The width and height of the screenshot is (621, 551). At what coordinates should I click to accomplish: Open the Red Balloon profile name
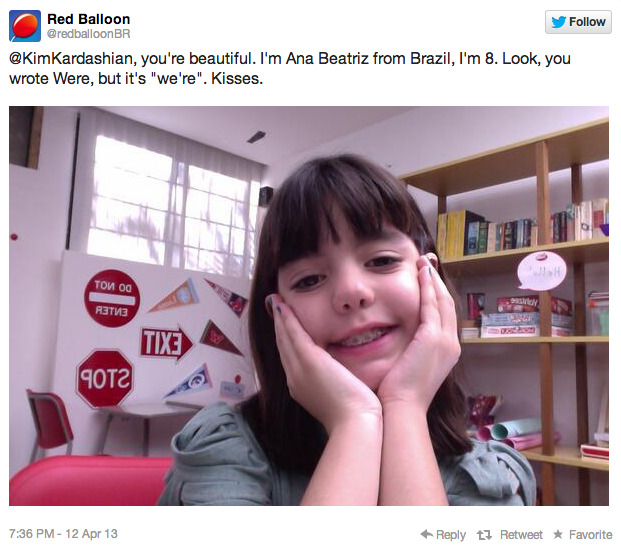pos(88,19)
